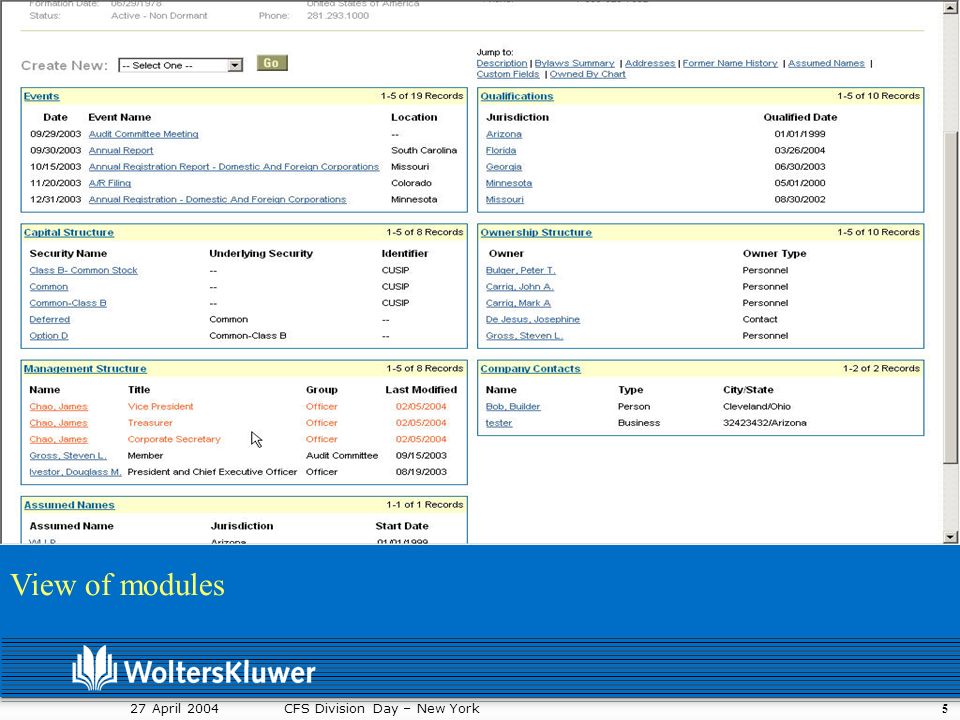Open owner Bulger, Peter T.
Viewport: 960px width, 720px height.
pos(520,270)
